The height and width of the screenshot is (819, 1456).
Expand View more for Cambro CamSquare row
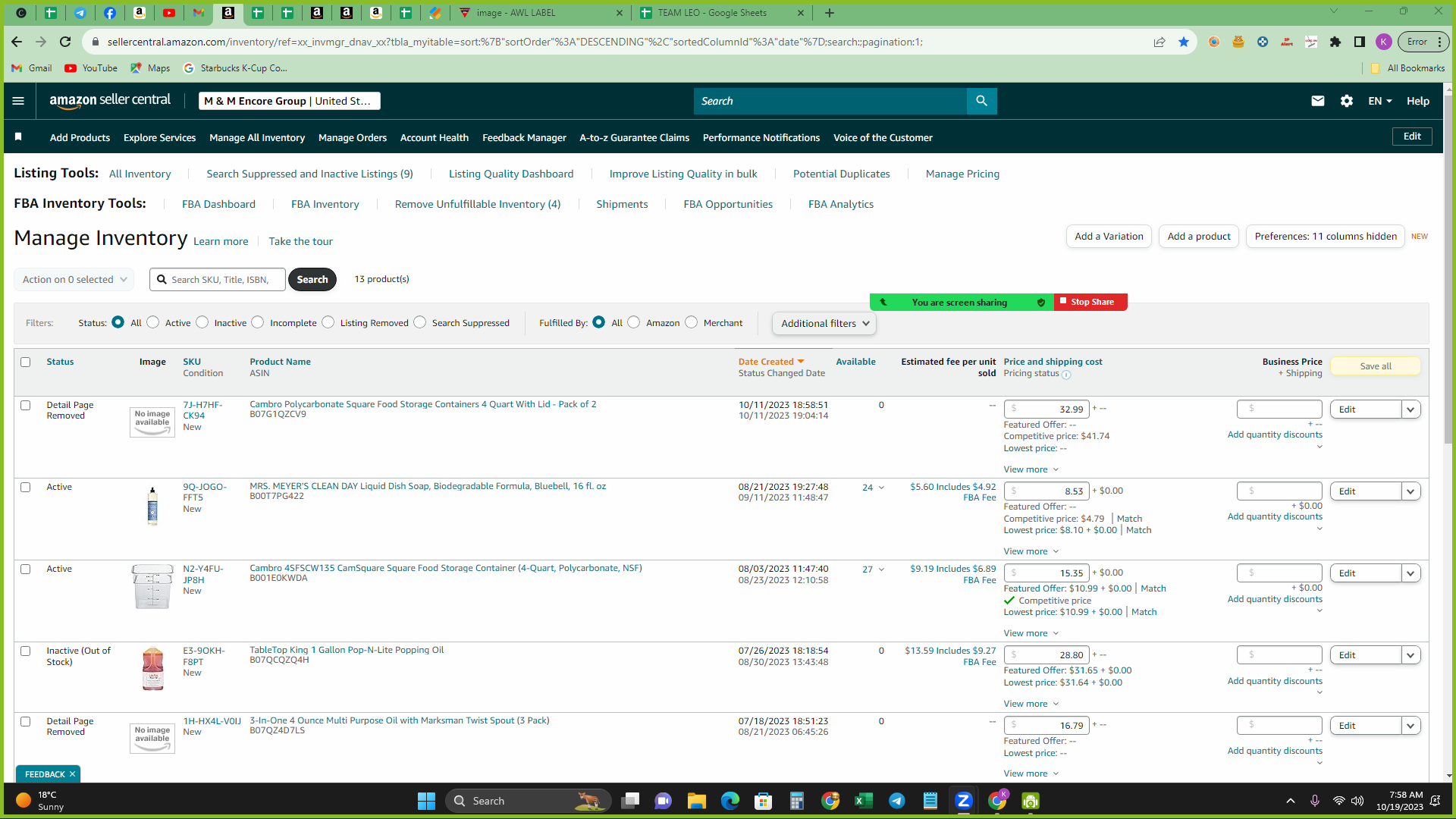point(1031,634)
